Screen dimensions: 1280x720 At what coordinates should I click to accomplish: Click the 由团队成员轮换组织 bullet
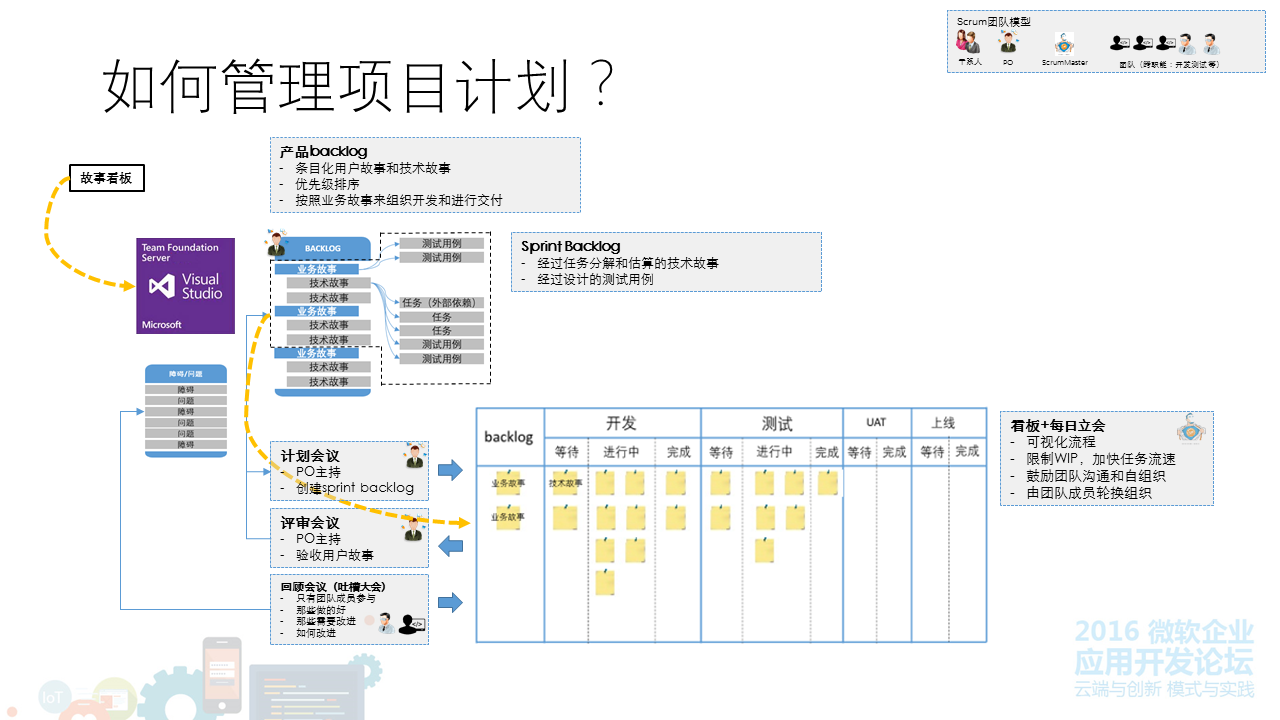[1089, 493]
